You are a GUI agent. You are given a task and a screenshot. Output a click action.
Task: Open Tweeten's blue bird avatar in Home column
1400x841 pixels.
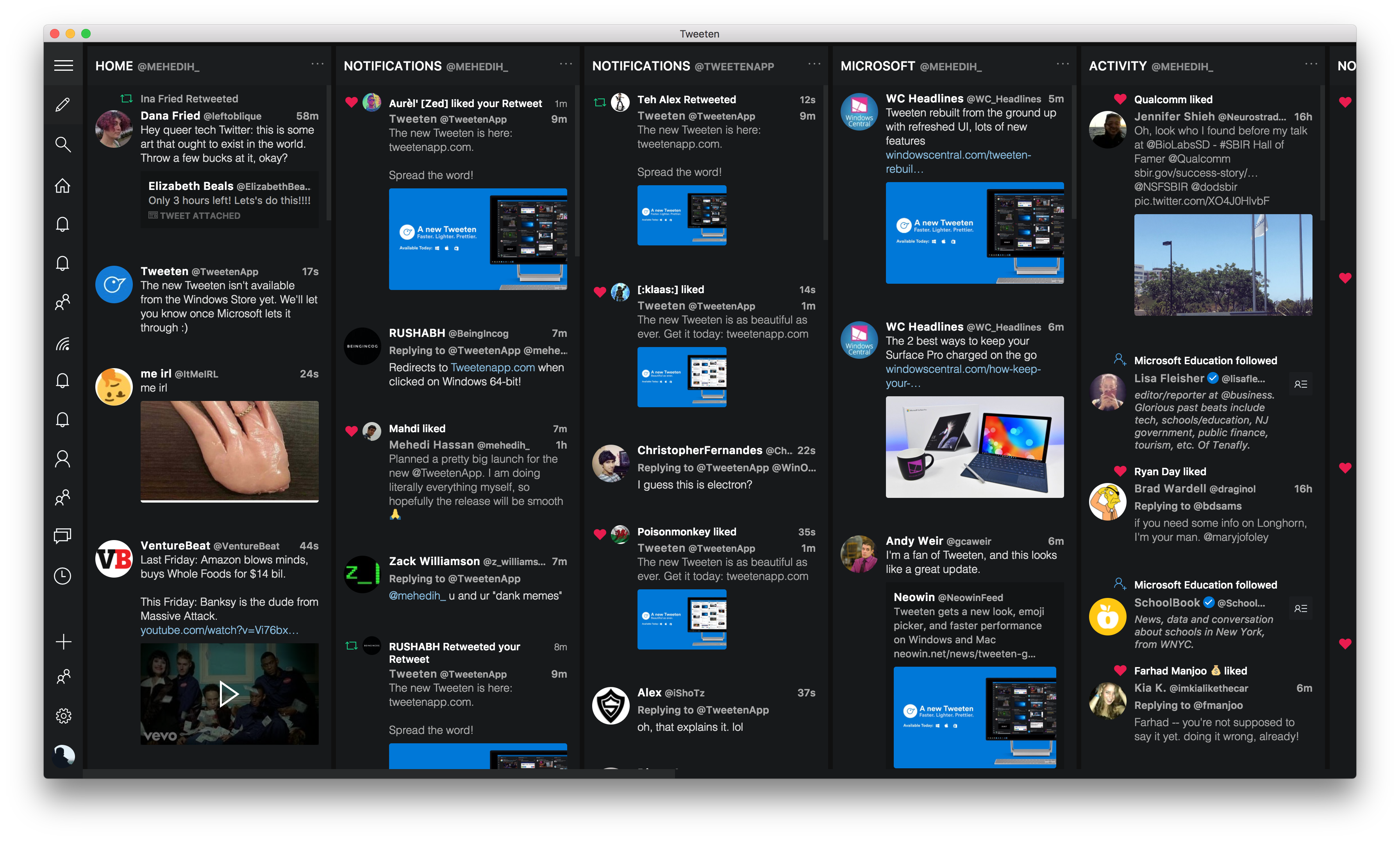click(x=114, y=284)
